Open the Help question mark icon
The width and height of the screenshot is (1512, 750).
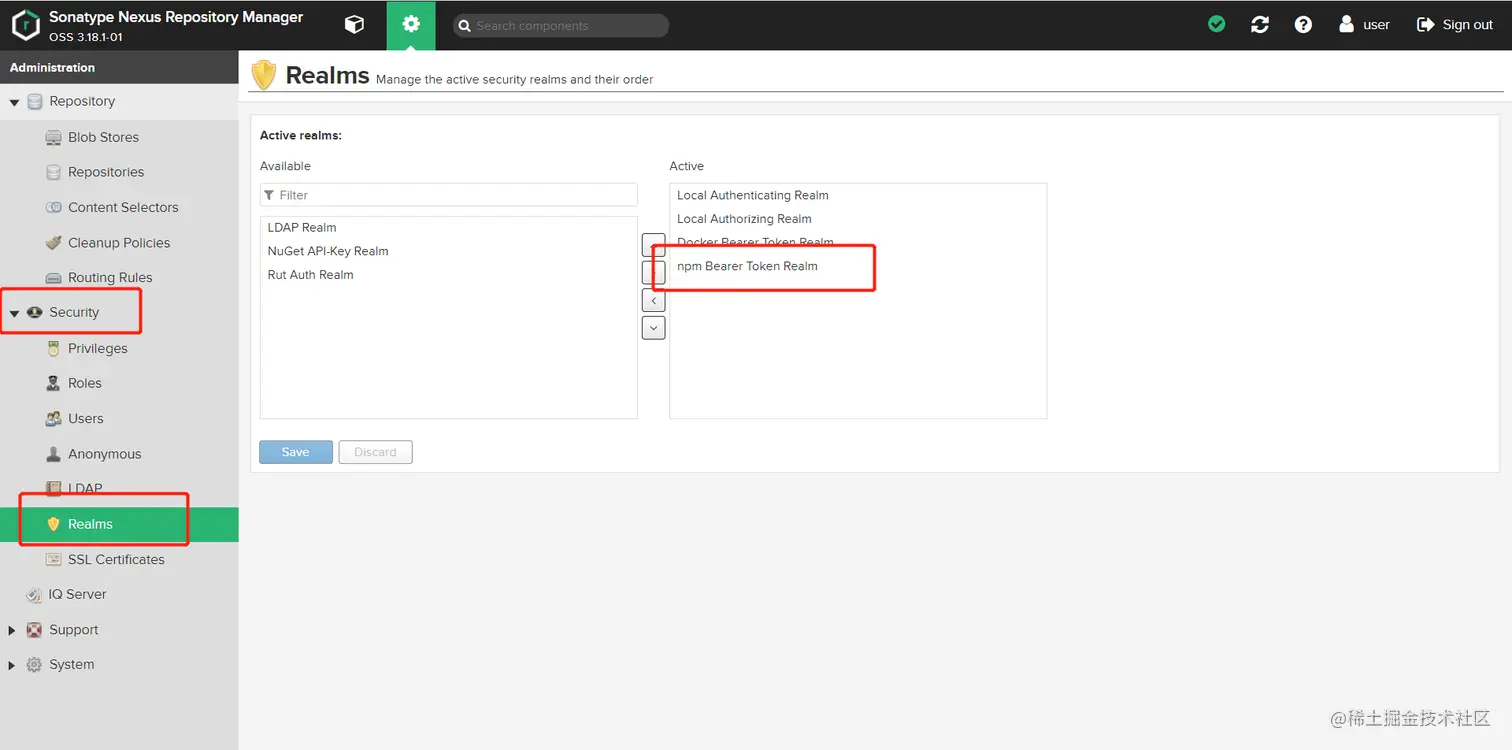tap(1303, 24)
